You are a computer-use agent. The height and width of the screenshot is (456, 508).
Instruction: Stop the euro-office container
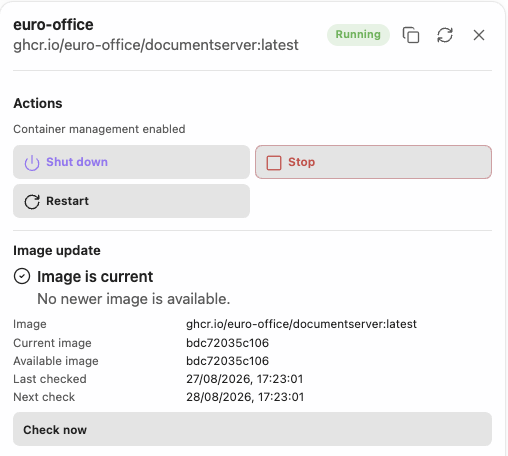coord(373,162)
